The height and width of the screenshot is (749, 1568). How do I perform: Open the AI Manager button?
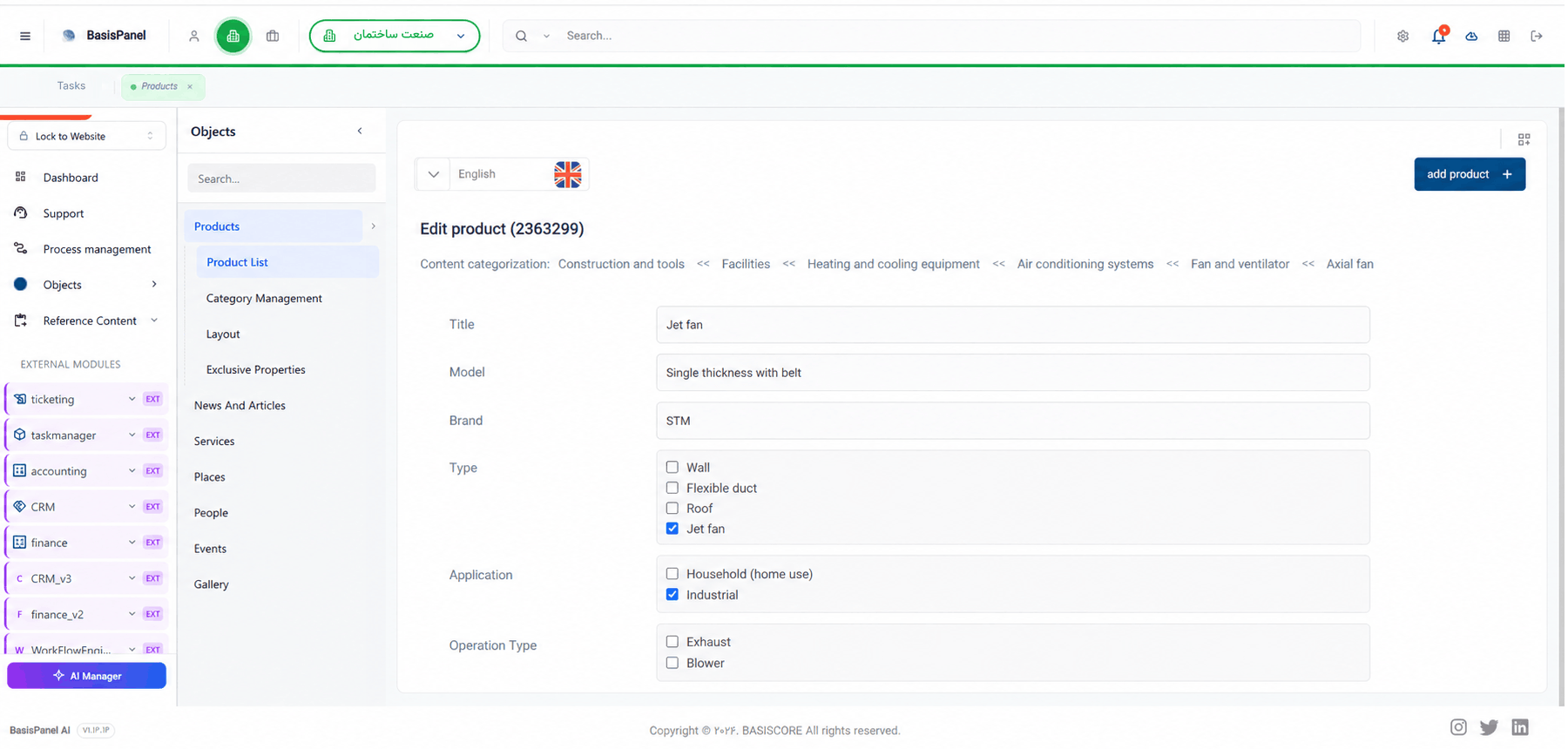tap(86, 675)
